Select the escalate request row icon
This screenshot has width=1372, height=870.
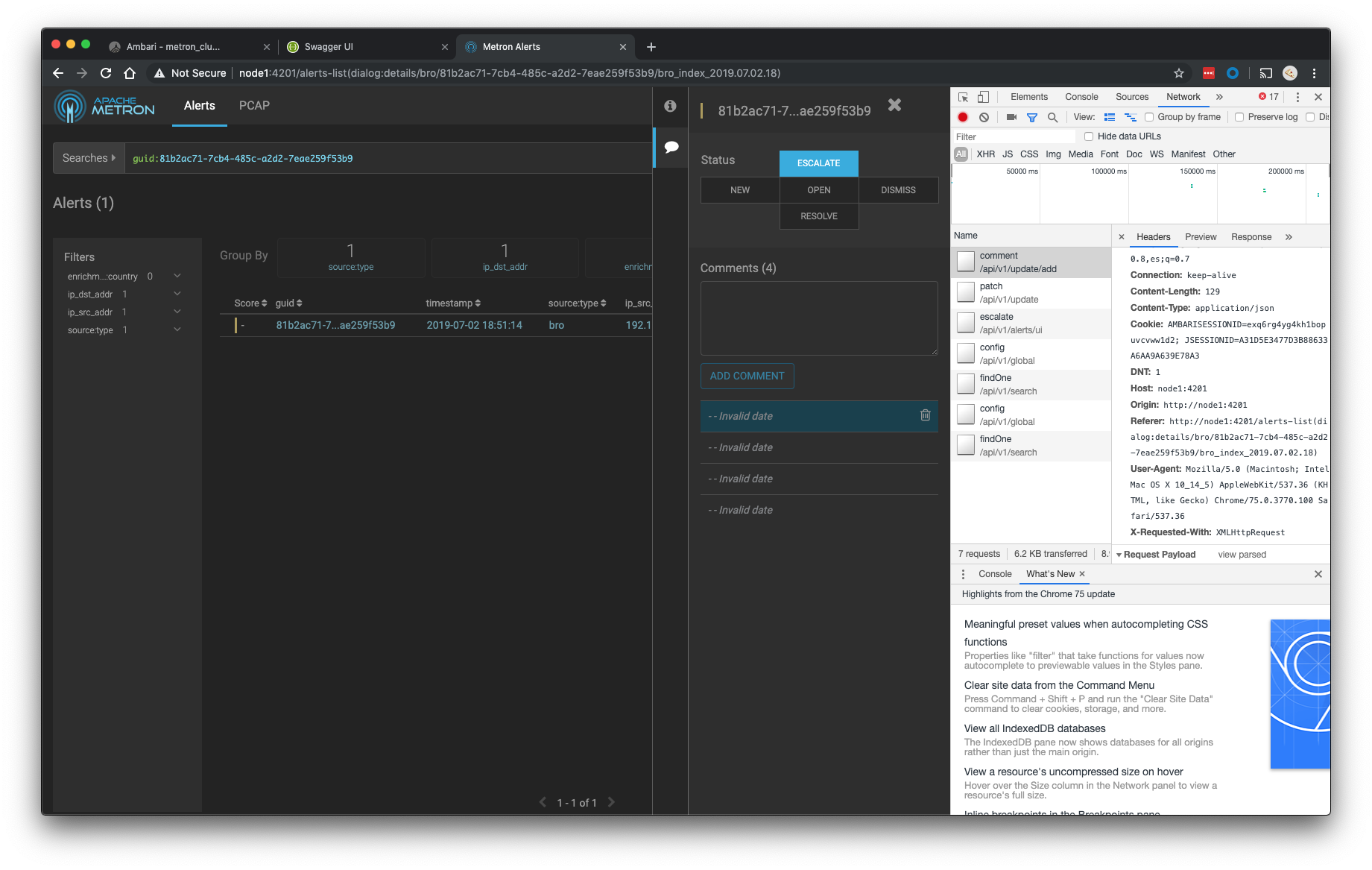(966, 323)
